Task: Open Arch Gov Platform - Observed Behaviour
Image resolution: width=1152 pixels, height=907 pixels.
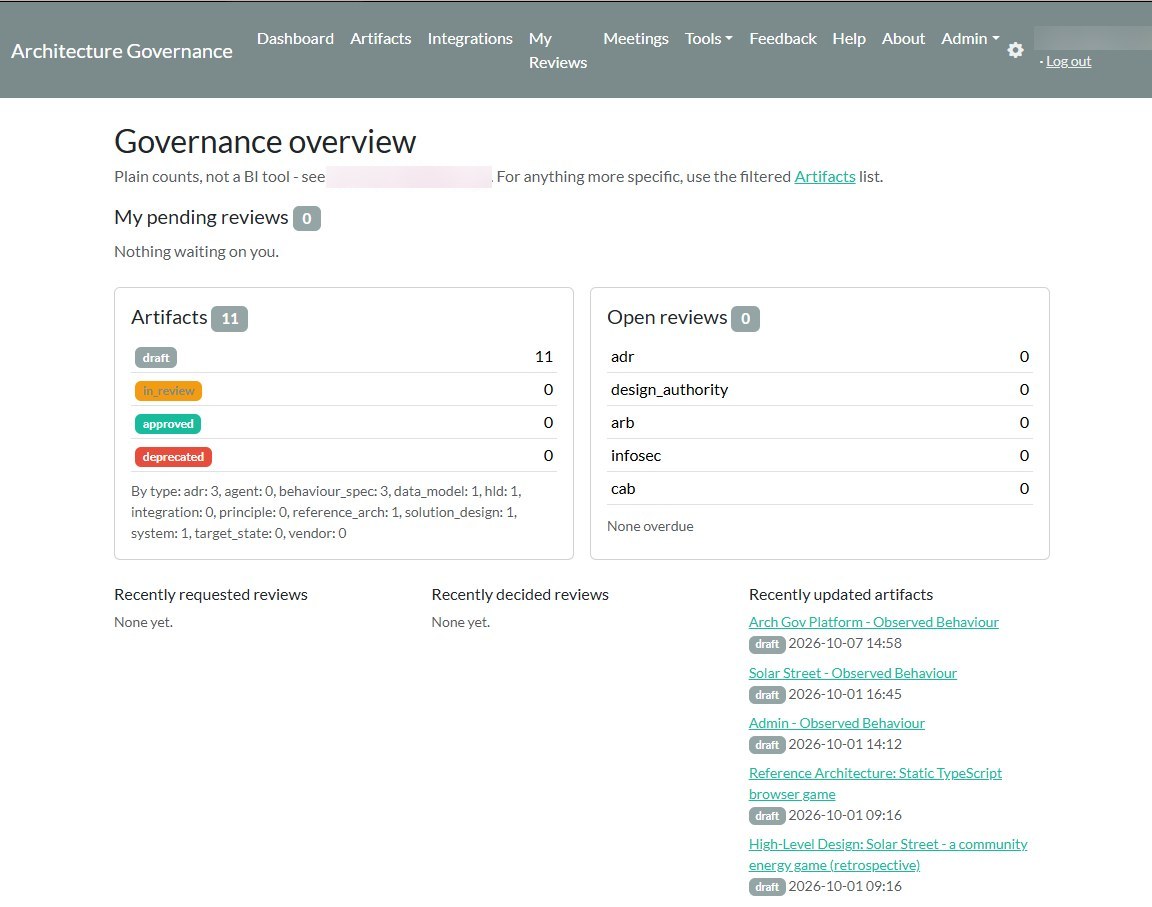Action: click(874, 622)
